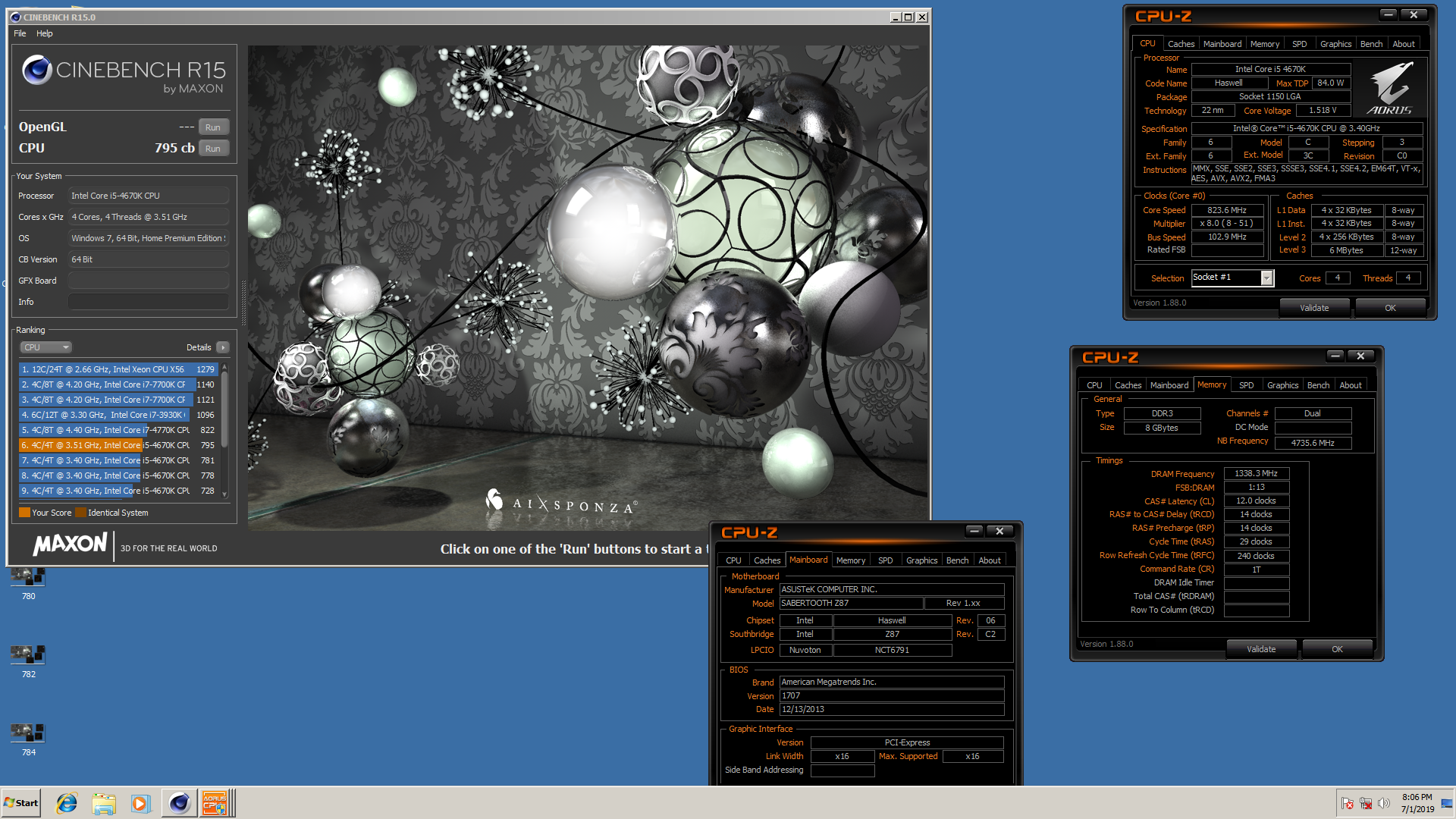
Task: Open the Help menu in Cinebench
Action: (x=45, y=33)
